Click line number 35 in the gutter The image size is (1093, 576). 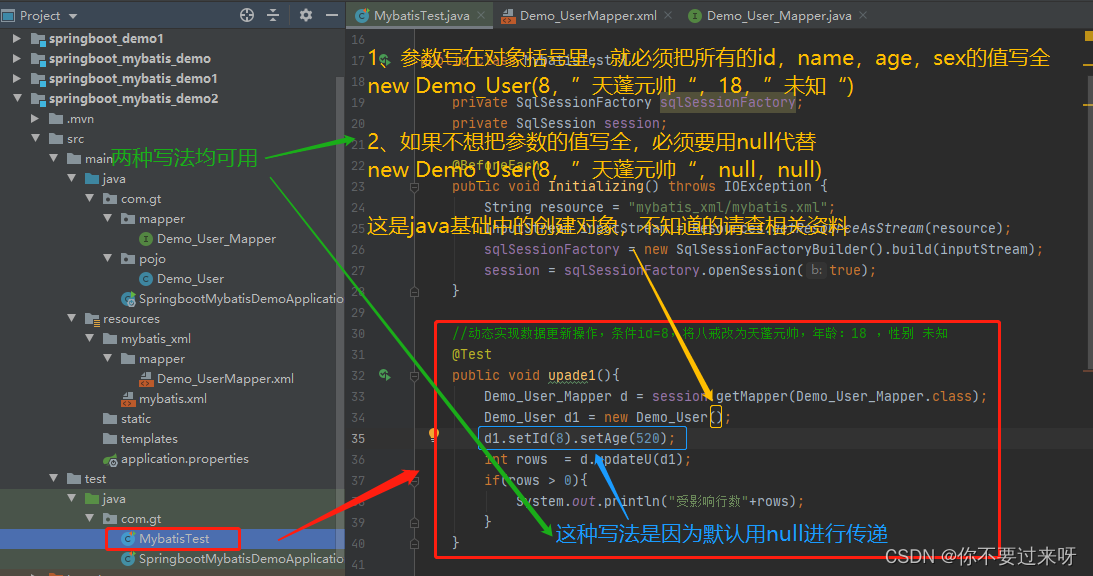pos(358,439)
